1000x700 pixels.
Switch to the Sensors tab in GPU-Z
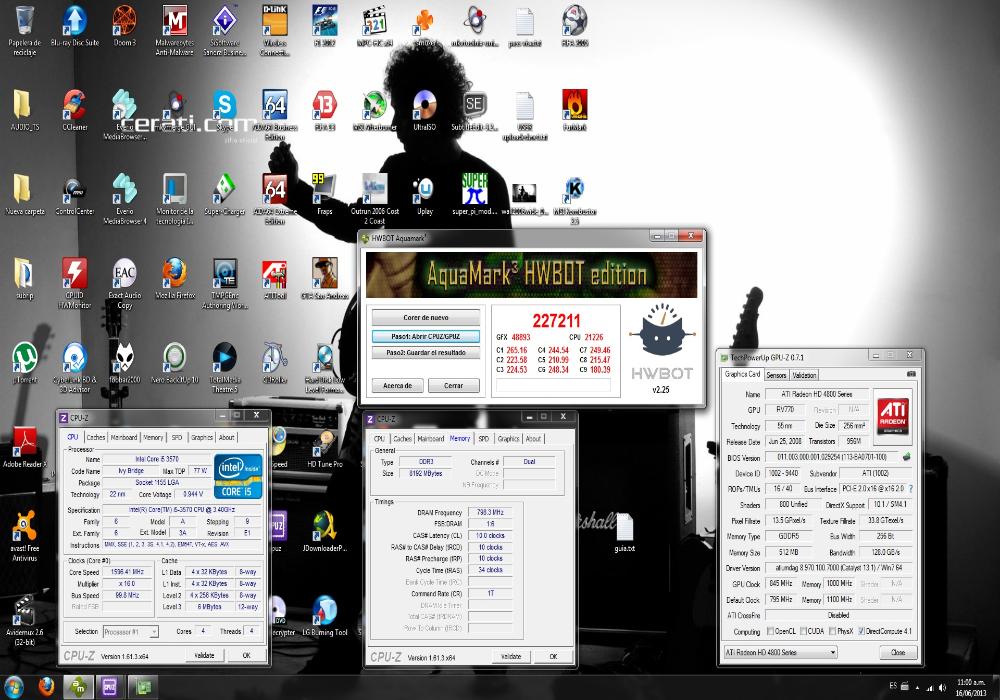[776, 375]
